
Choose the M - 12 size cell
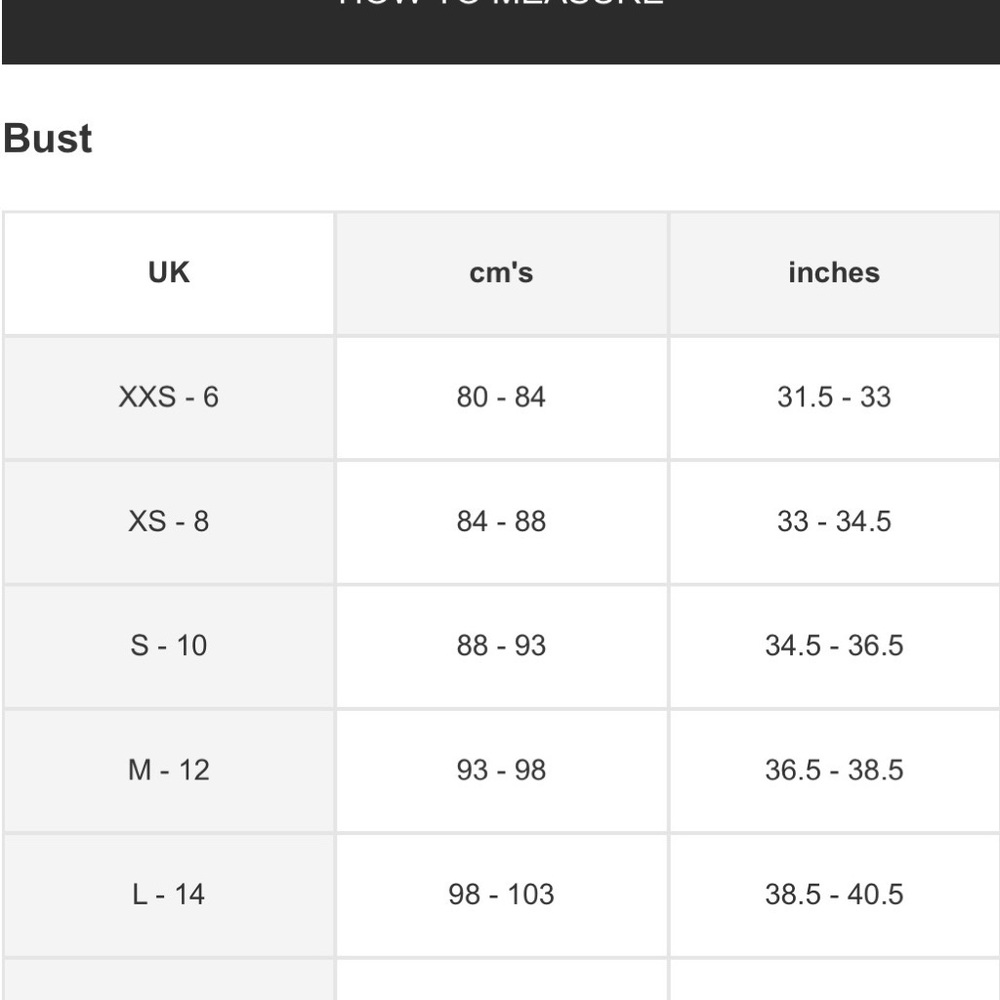coord(168,769)
